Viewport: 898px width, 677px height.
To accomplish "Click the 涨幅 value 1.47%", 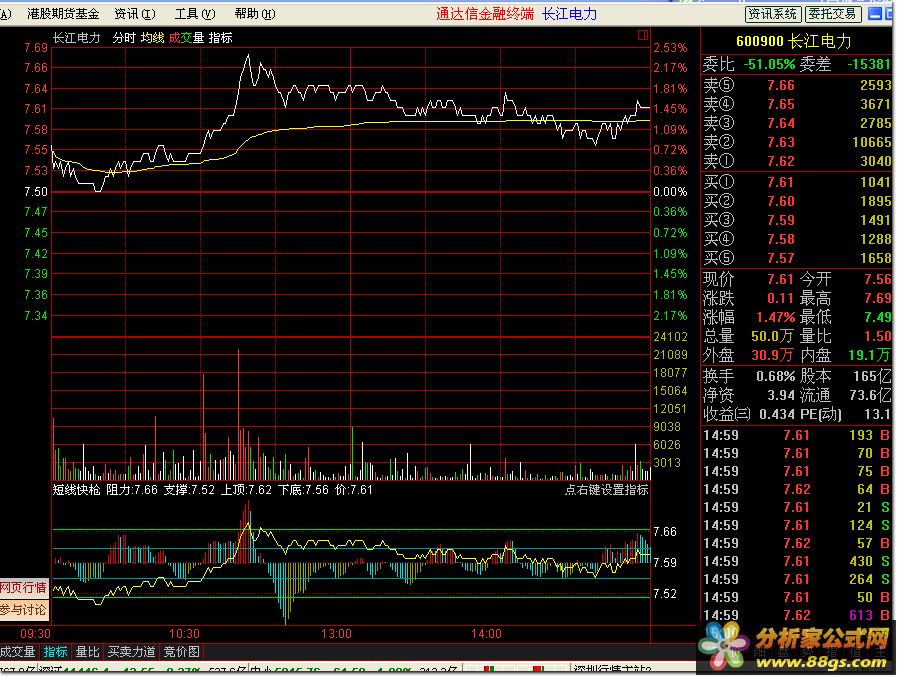I will 776,317.
